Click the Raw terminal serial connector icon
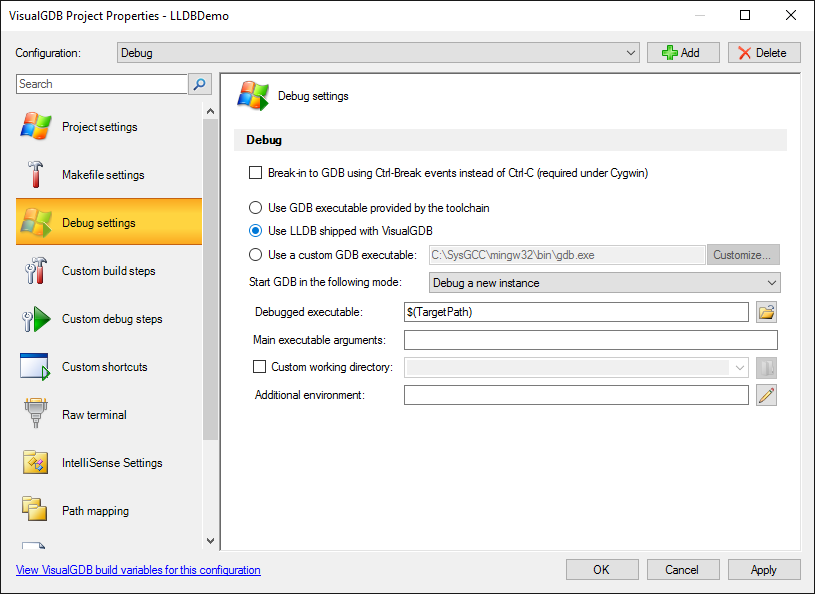 35,414
